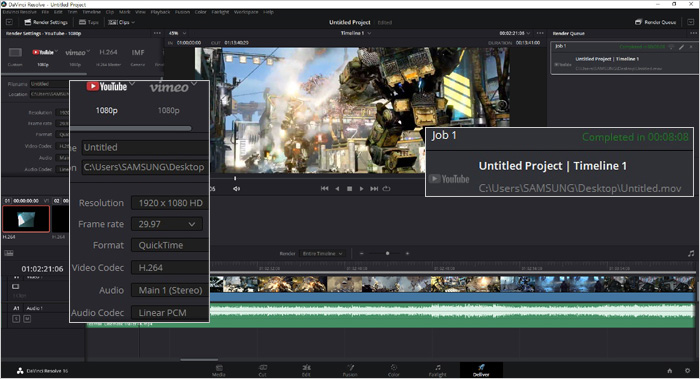The width and height of the screenshot is (700, 379).
Task: Expand the YouTube preset dropdown arrow
Action: [x=56, y=51]
